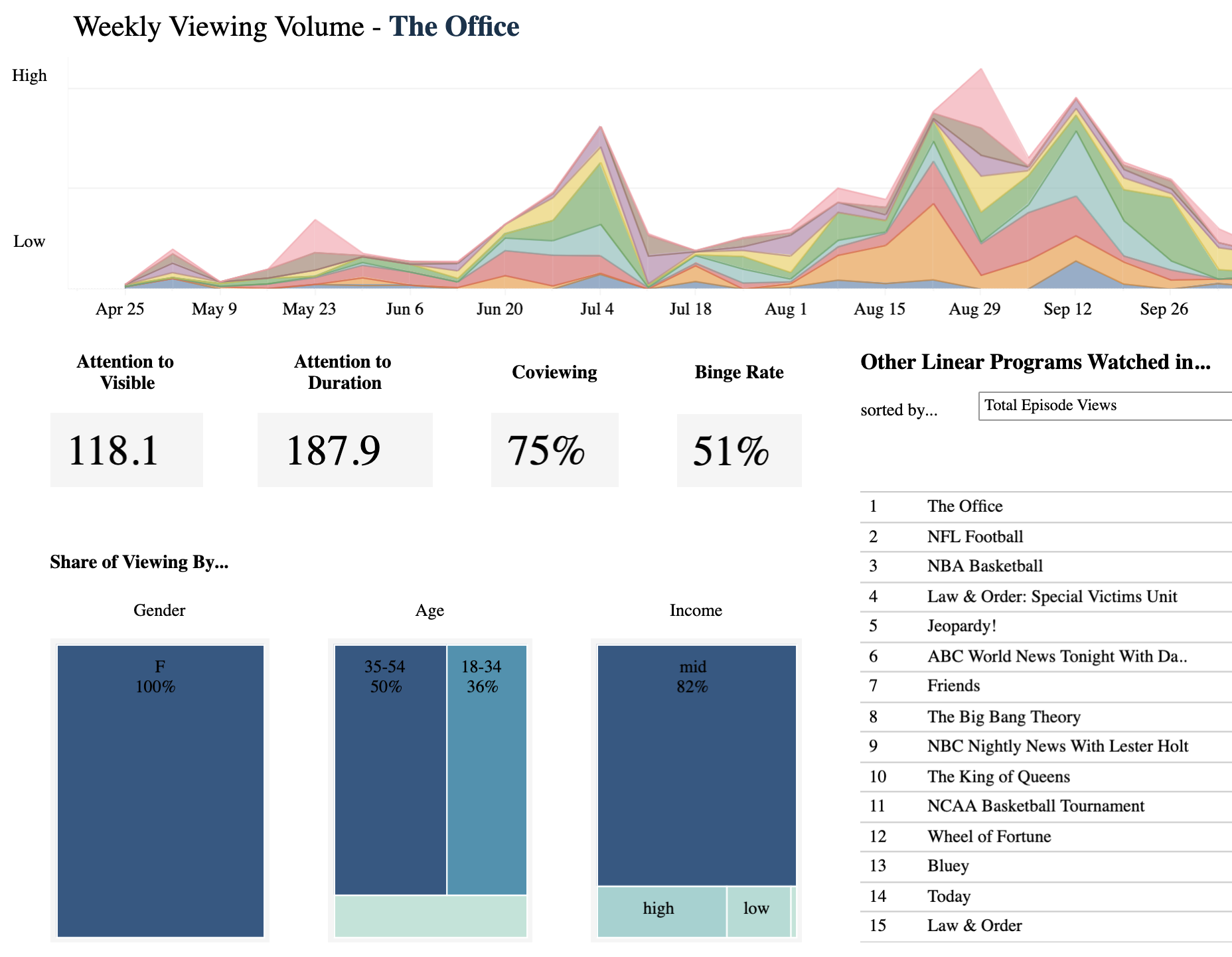
Task: Click the unlabeled light green age block
Action: (x=431, y=916)
